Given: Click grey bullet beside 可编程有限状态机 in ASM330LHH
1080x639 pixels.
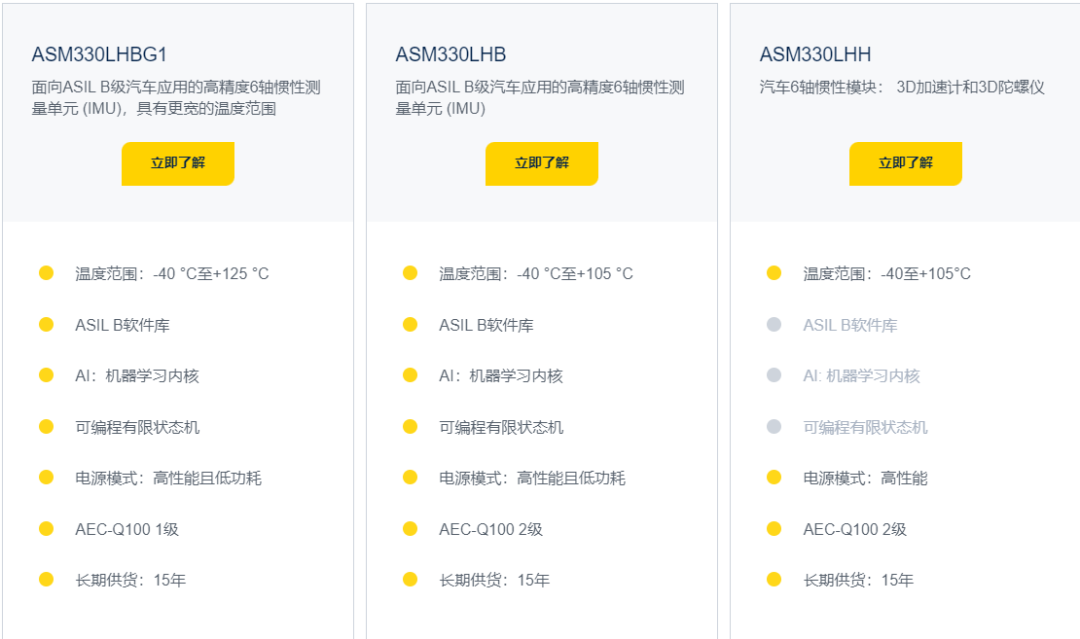Looking at the screenshot, I should coord(774,426).
